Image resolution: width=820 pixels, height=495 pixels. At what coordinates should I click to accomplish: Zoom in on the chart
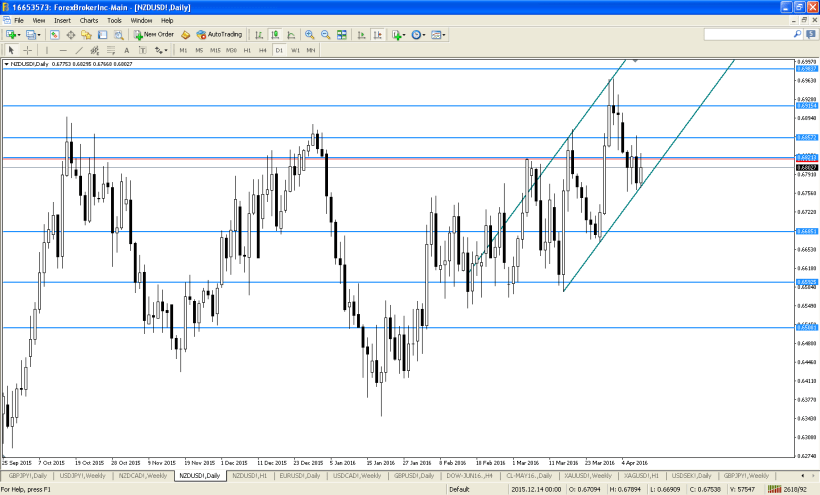(x=310, y=34)
